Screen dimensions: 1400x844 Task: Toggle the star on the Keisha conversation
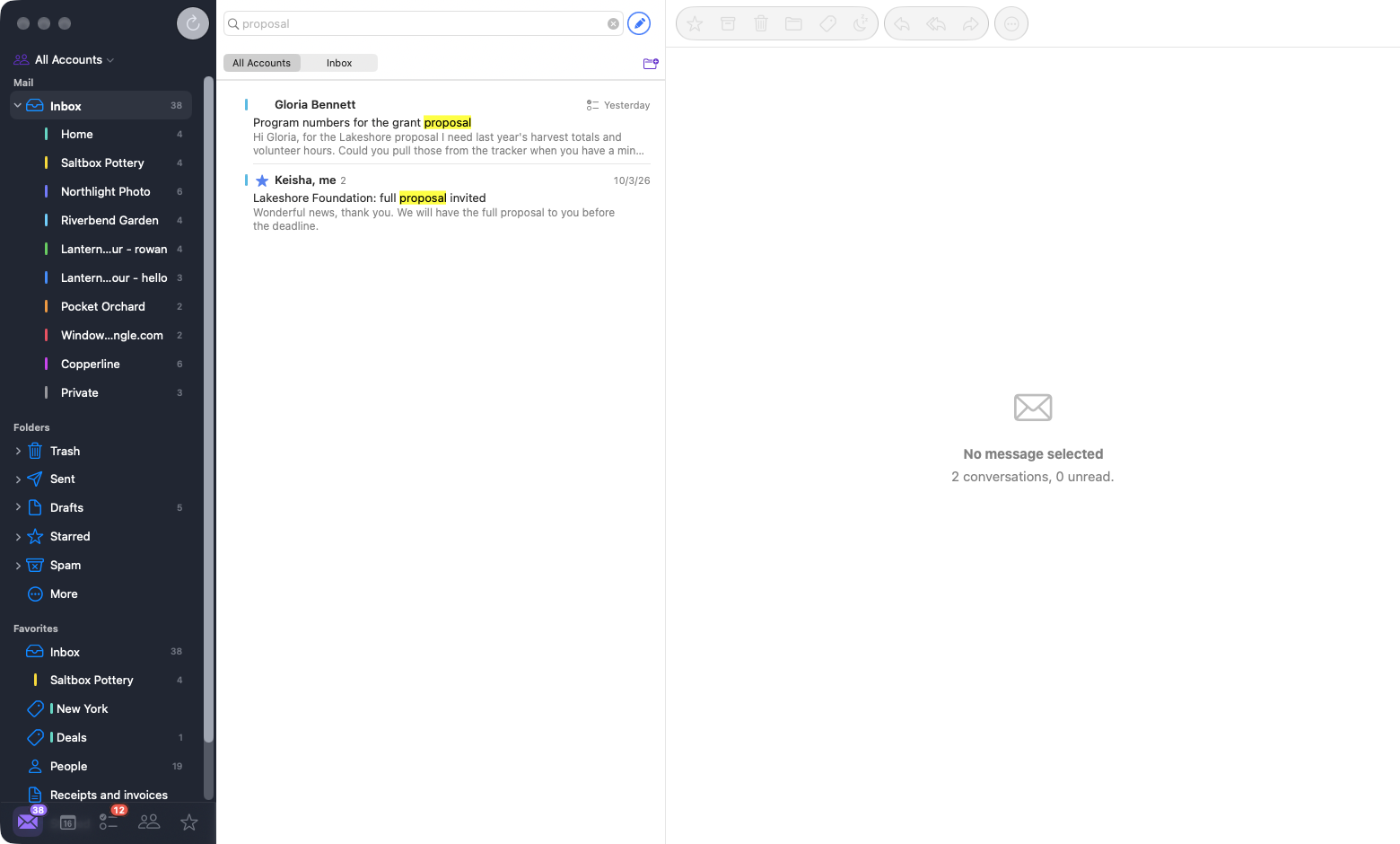coord(262,180)
